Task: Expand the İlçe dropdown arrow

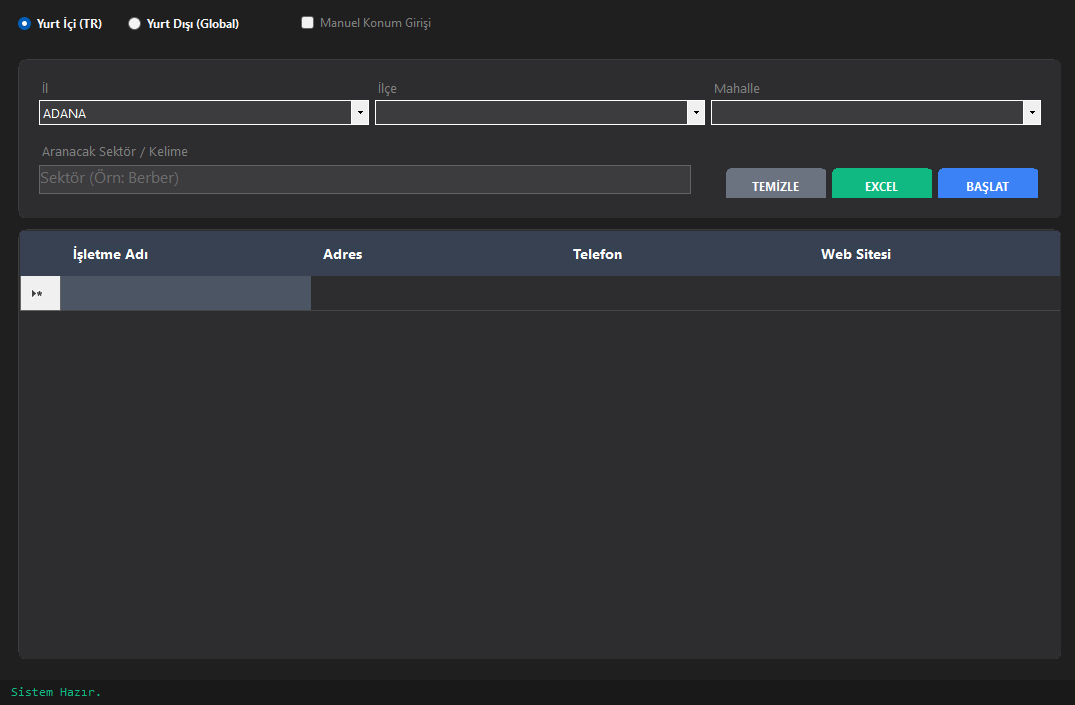Action: coord(696,112)
